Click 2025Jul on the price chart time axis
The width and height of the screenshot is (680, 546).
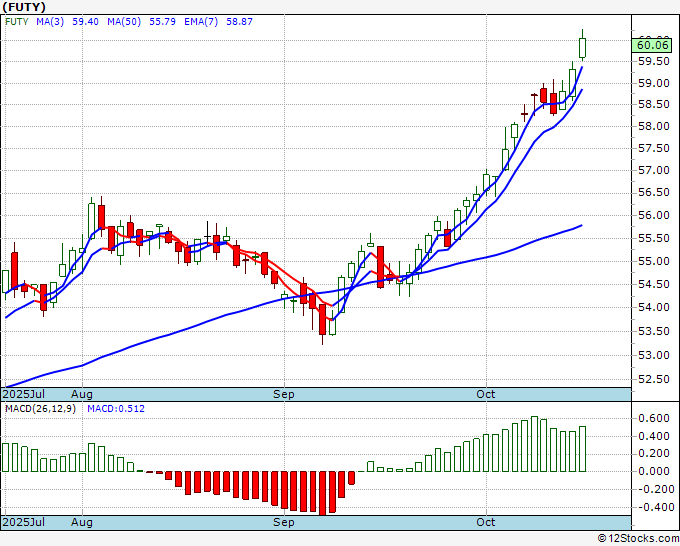pos(24,394)
